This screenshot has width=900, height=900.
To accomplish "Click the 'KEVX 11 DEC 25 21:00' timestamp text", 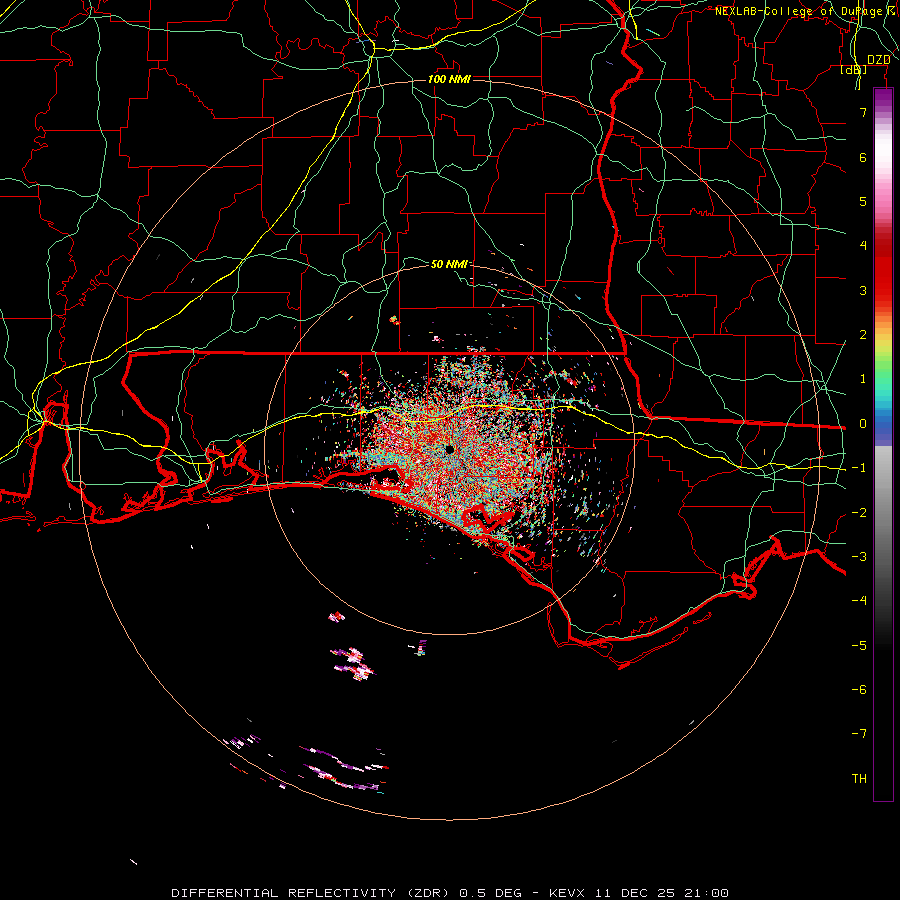I will tap(639, 893).
